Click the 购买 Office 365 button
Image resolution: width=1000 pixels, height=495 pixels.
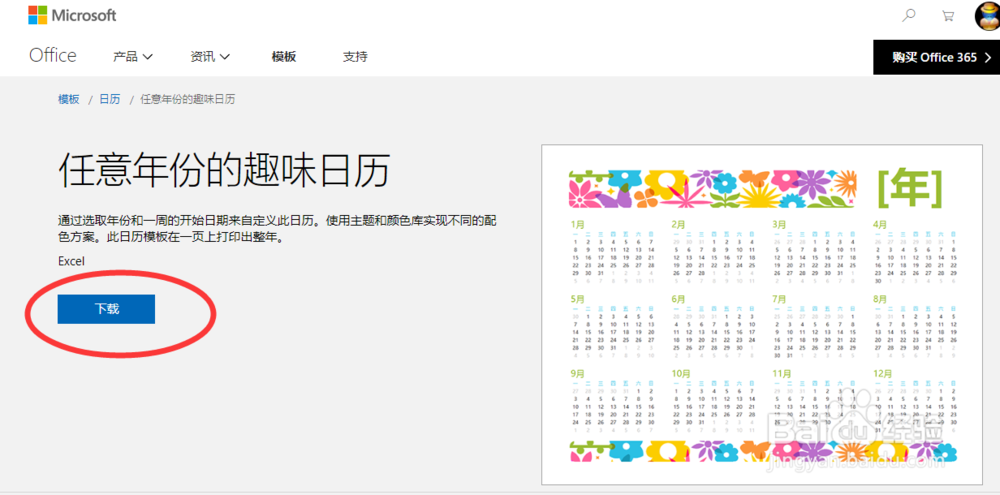(x=936, y=57)
